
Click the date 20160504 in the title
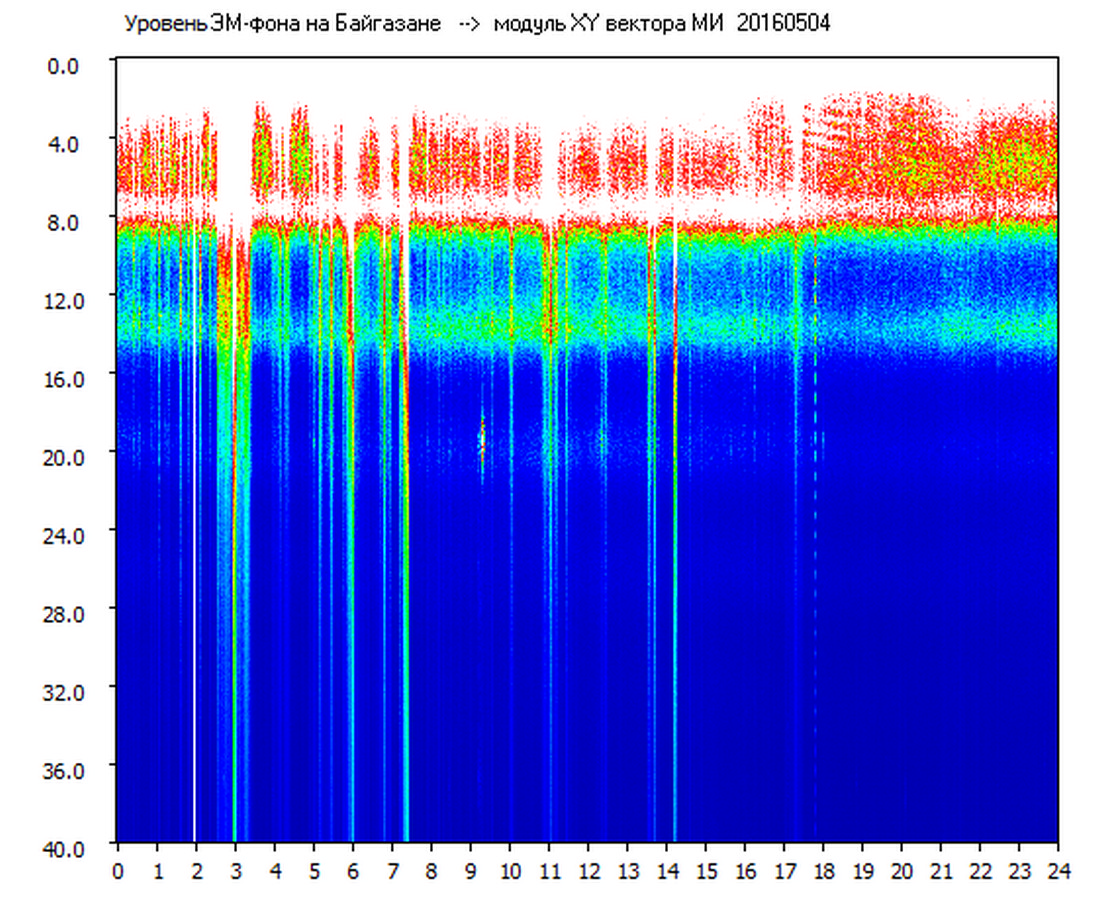pyautogui.click(x=783, y=24)
